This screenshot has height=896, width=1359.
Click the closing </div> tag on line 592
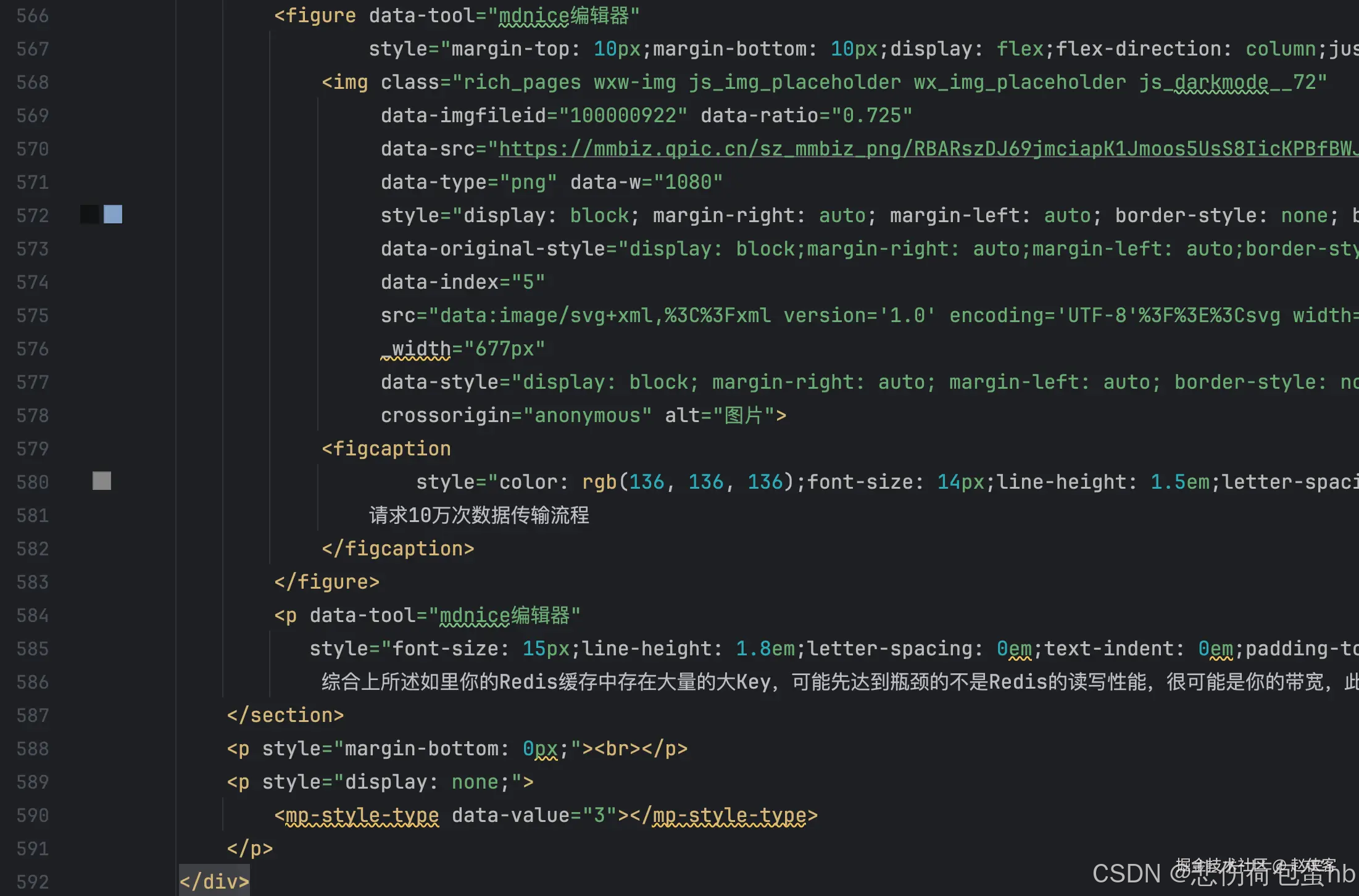(x=214, y=881)
